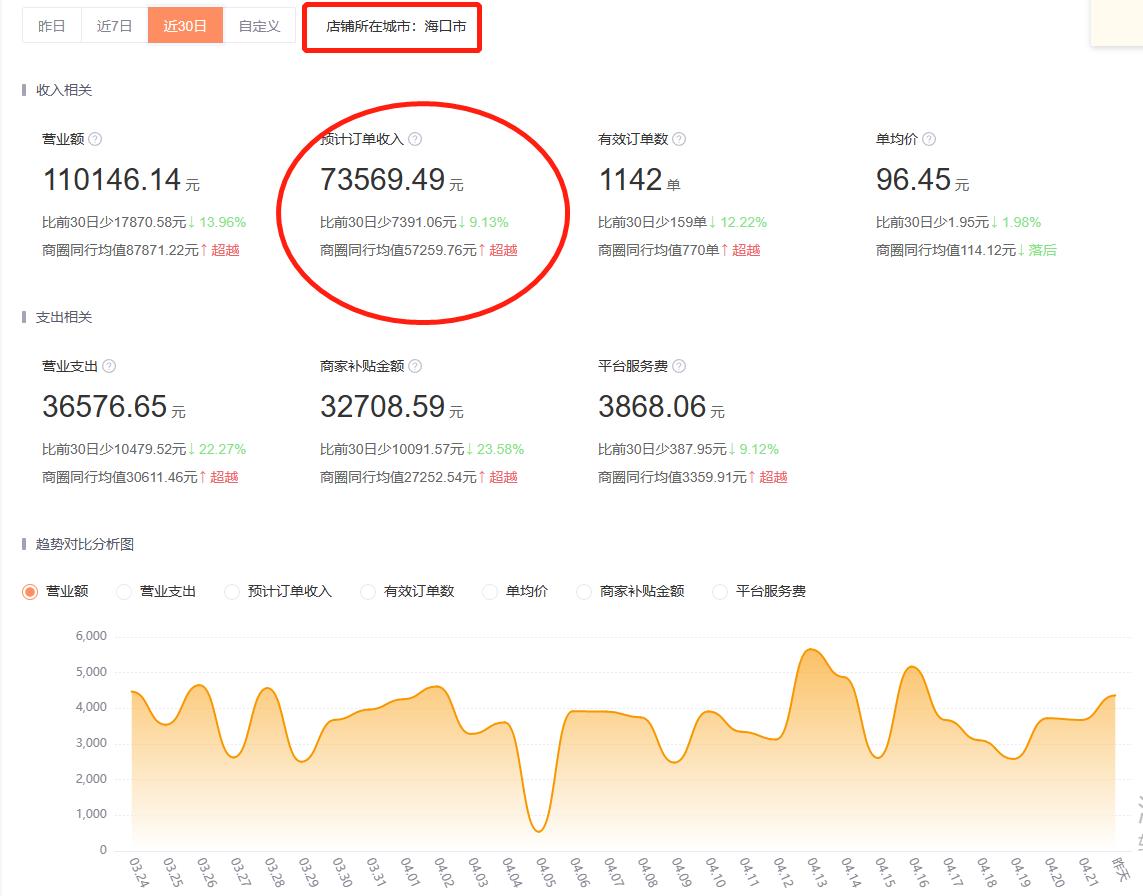Select 商家补贴金额 trend radio button

click(x=584, y=591)
